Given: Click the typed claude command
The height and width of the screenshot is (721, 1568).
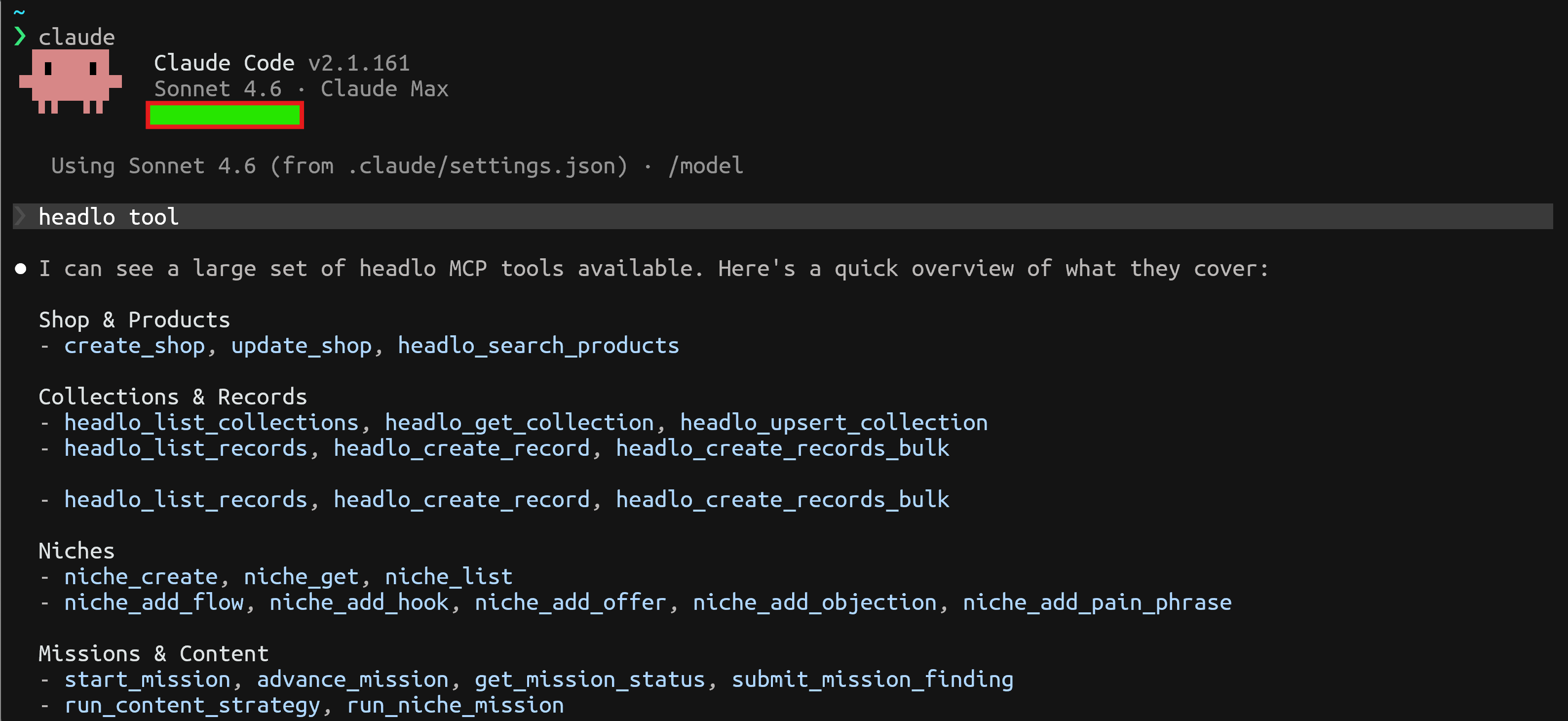Looking at the screenshot, I should 76,37.
